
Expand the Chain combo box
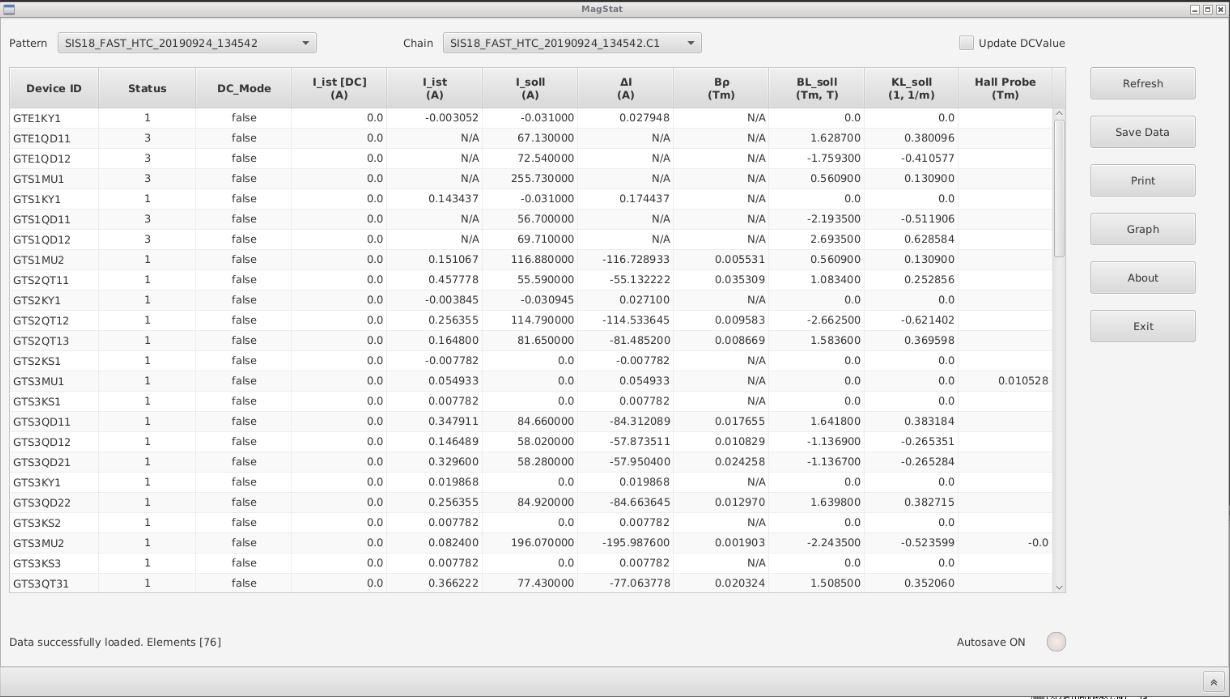click(x=572, y=43)
